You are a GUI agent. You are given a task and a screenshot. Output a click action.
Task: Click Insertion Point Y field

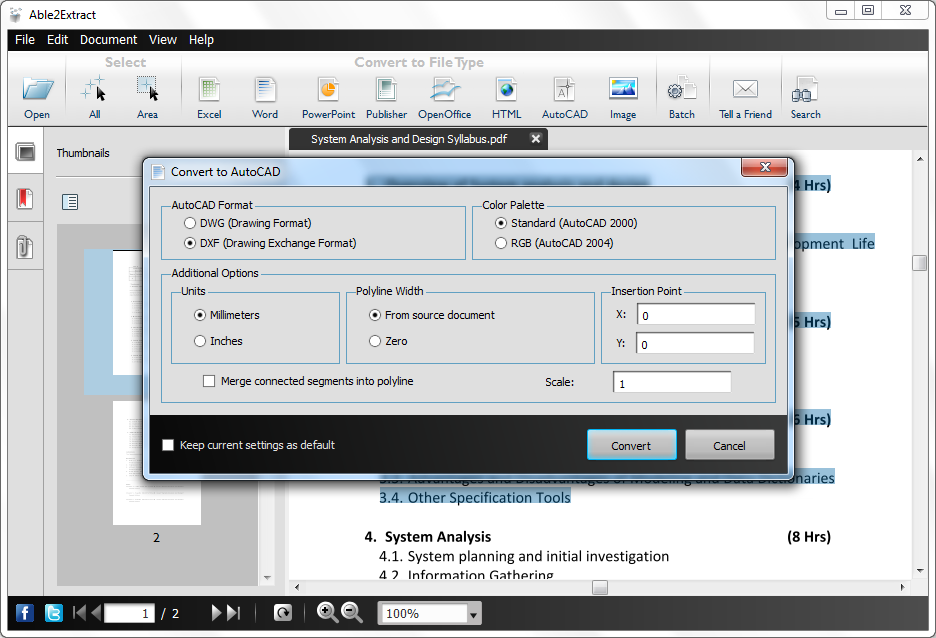pyautogui.click(x=695, y=343)
